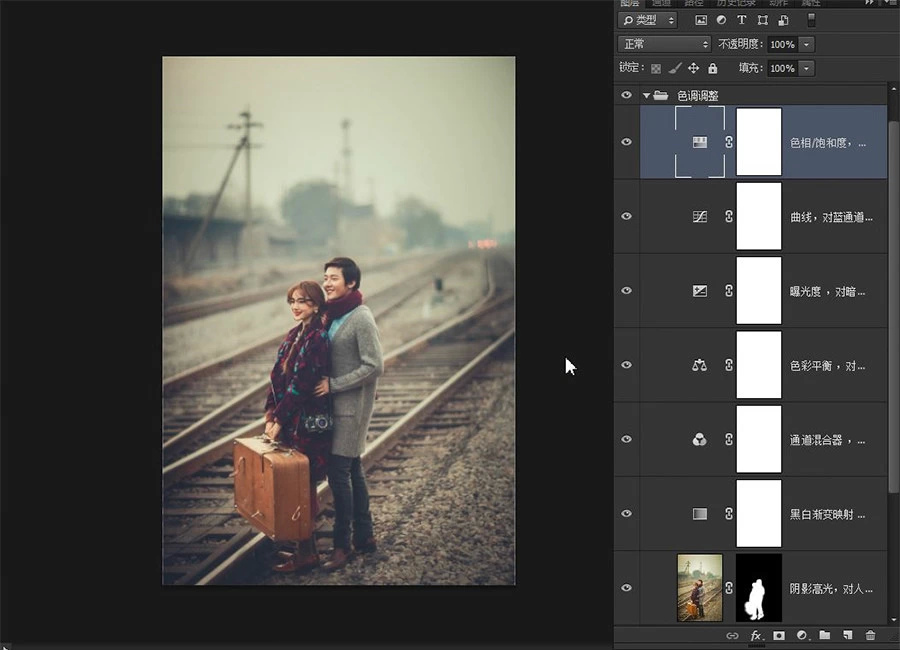The height and width of the screenshot is (650, 900).
Task: Select the silhouette mask of 阴影高光 layer
Action: pos(759,587)
